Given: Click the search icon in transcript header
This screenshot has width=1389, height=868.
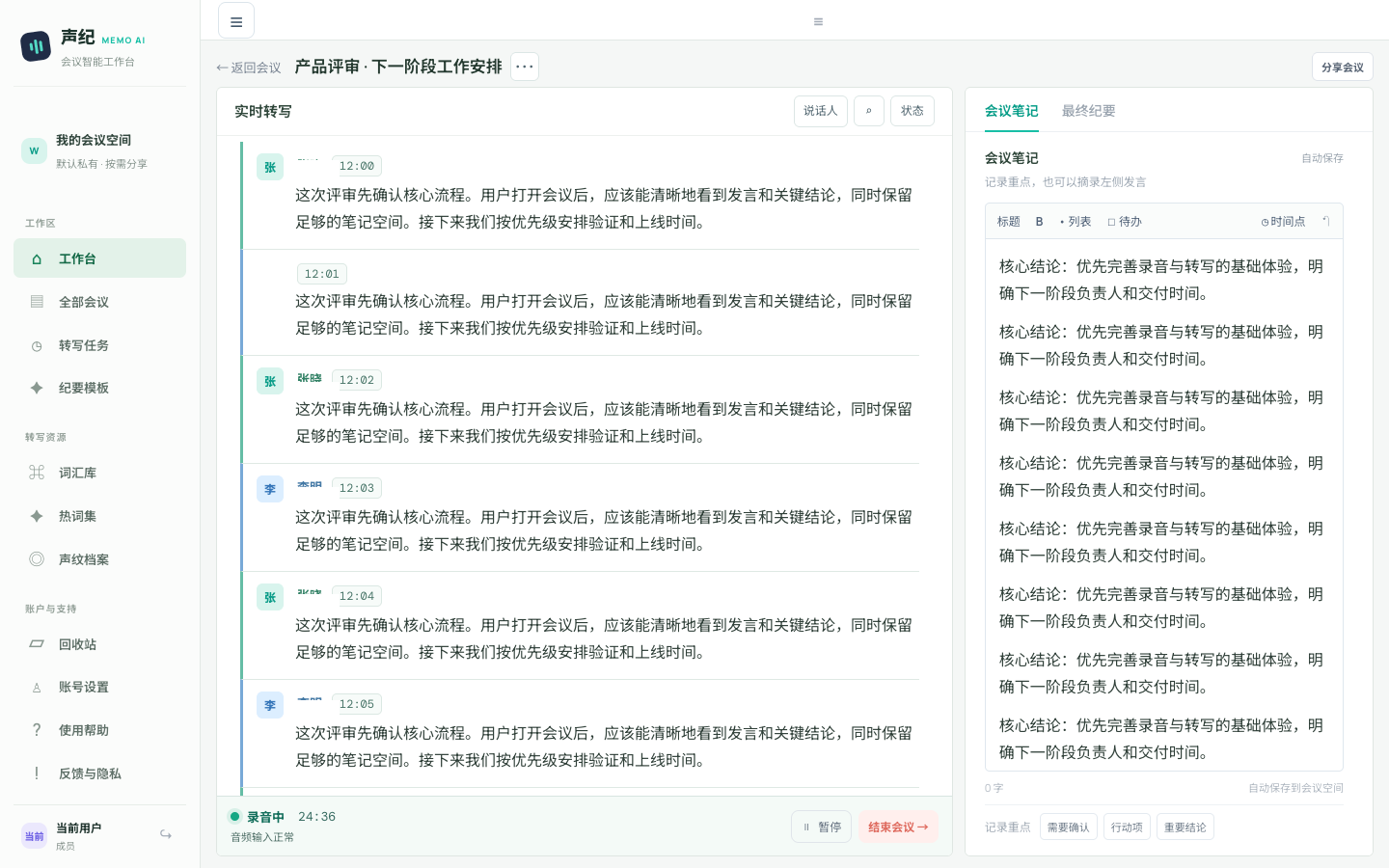Looking at the screenshot, I should [x=868, y=111].
